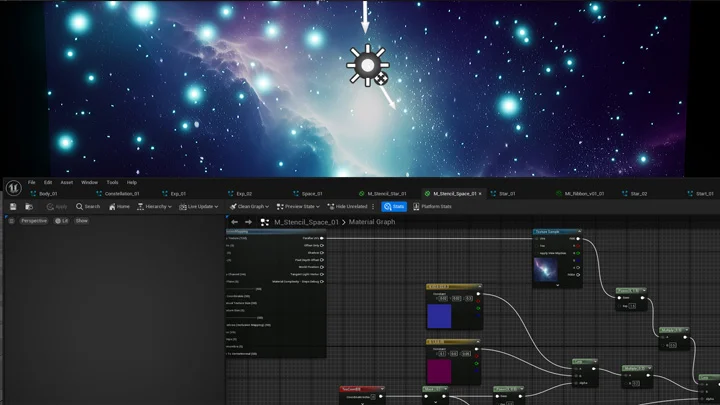Image resolution: width=720 pixels, height=405 pixels.
Task: Open the Edit menu
Action: tap(48, 182)
